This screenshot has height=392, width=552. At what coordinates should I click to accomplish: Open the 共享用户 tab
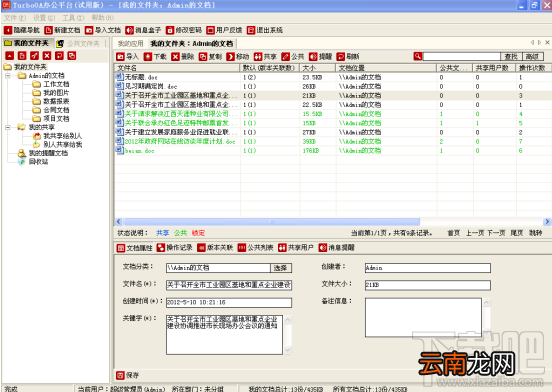(296, 248)
